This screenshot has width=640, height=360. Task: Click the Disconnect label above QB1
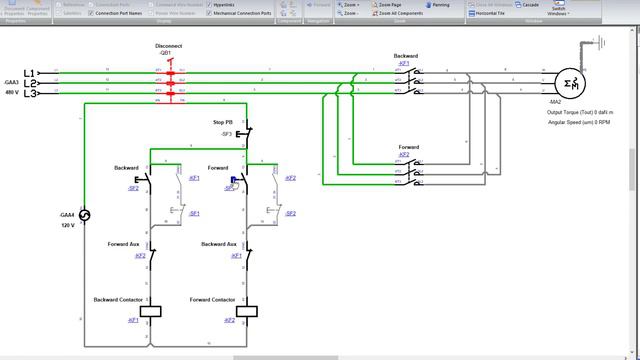169,46
